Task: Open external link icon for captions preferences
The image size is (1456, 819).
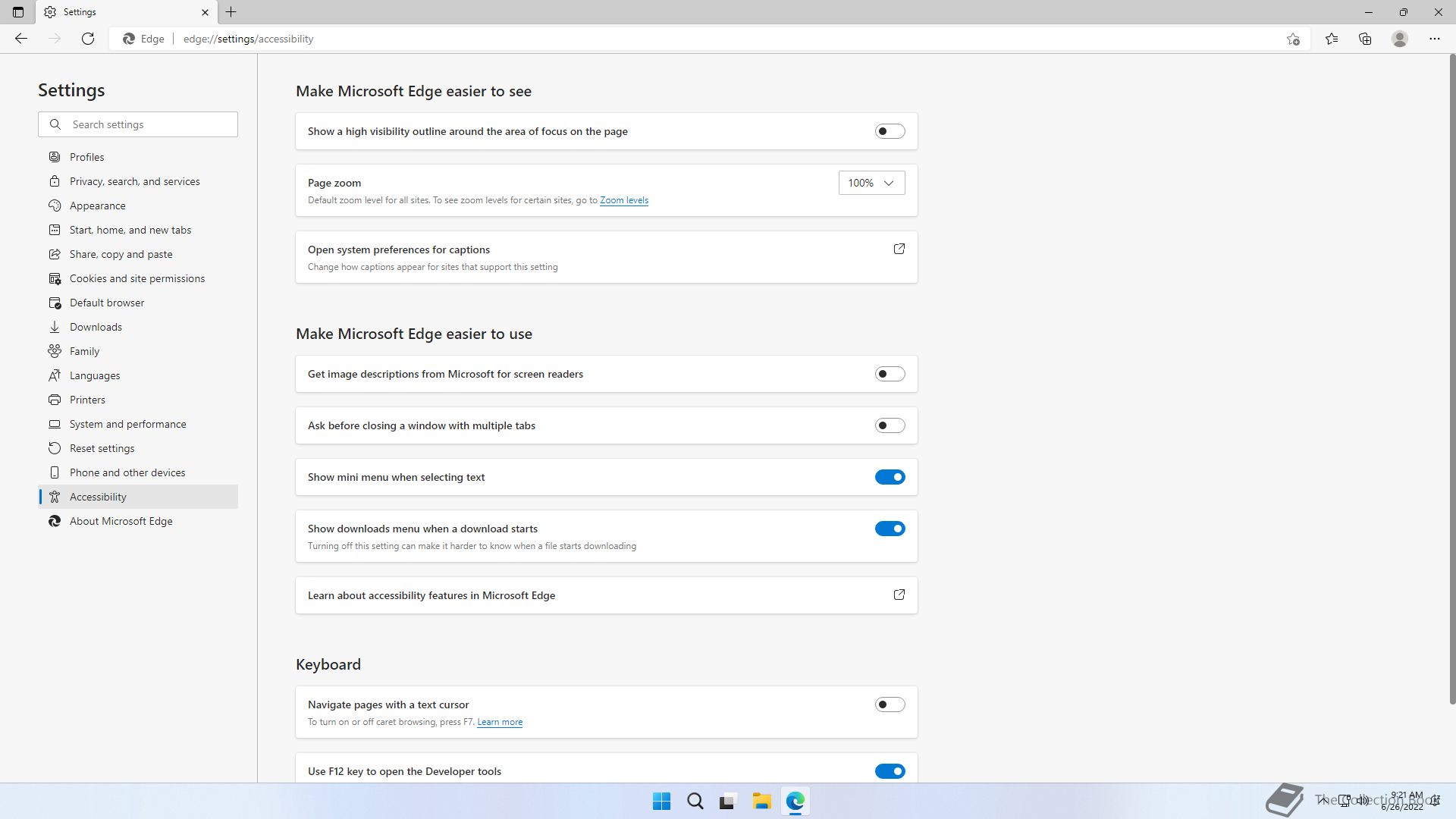Action: [x=899, y=249]
